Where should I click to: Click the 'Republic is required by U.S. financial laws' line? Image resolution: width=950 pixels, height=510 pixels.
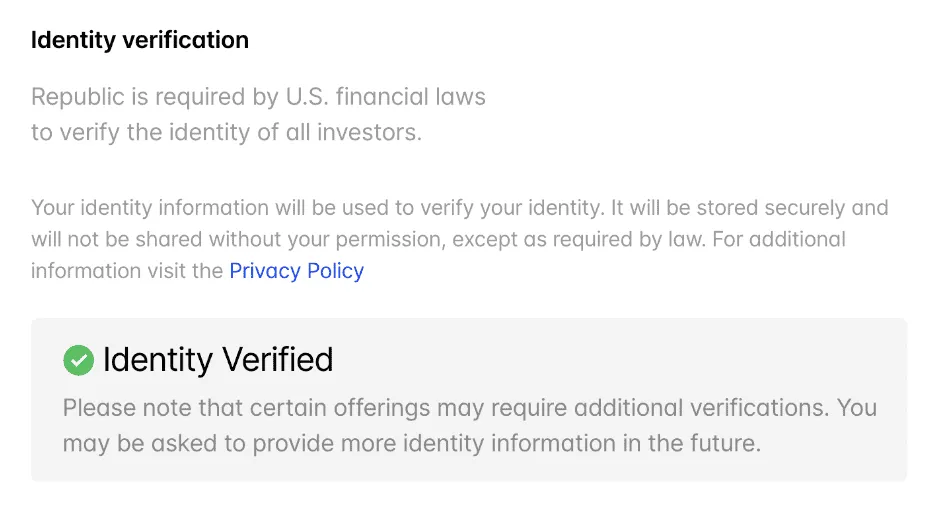258,97
